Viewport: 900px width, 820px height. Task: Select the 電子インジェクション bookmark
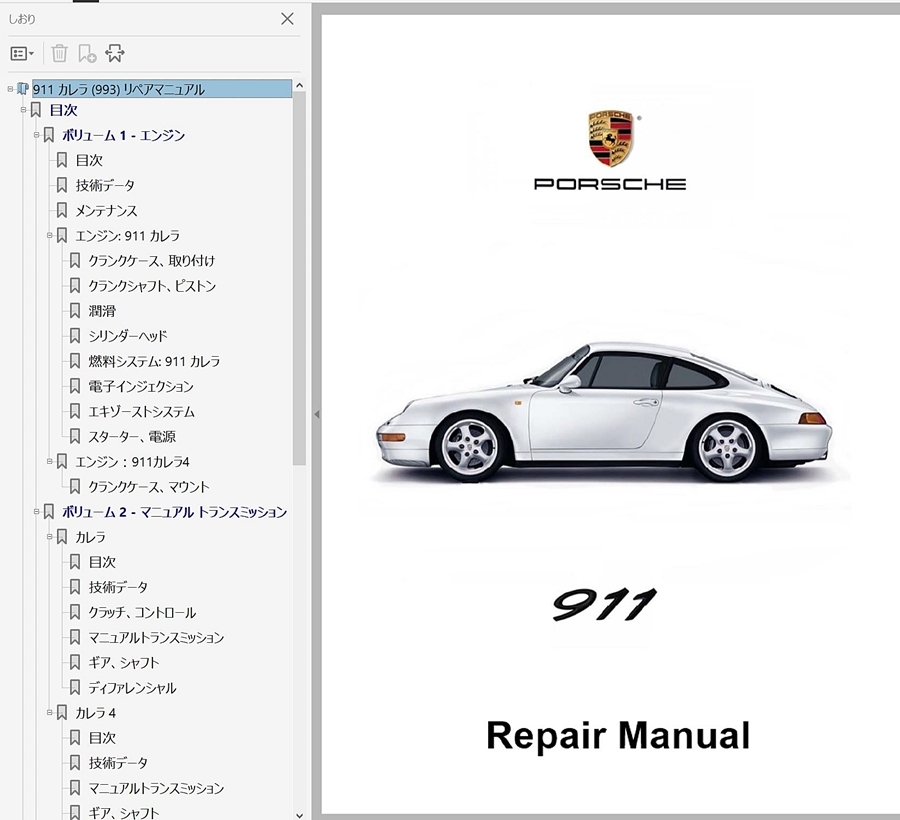(141, 386)
